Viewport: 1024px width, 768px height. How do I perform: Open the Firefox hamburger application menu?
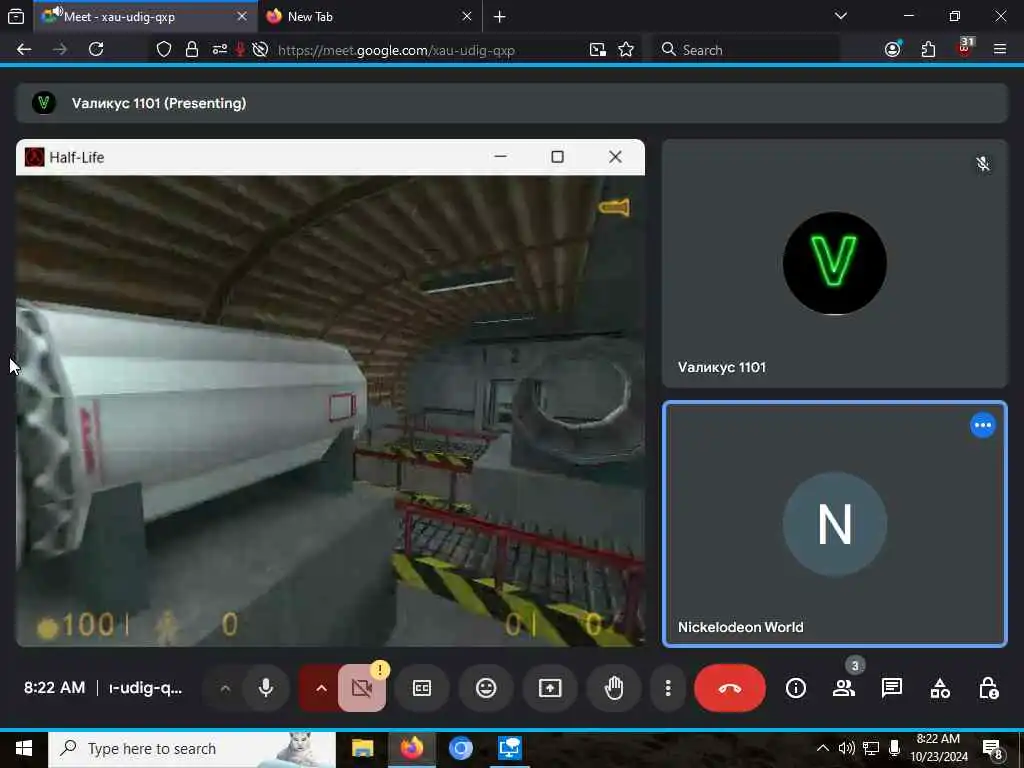point(1000,50)
